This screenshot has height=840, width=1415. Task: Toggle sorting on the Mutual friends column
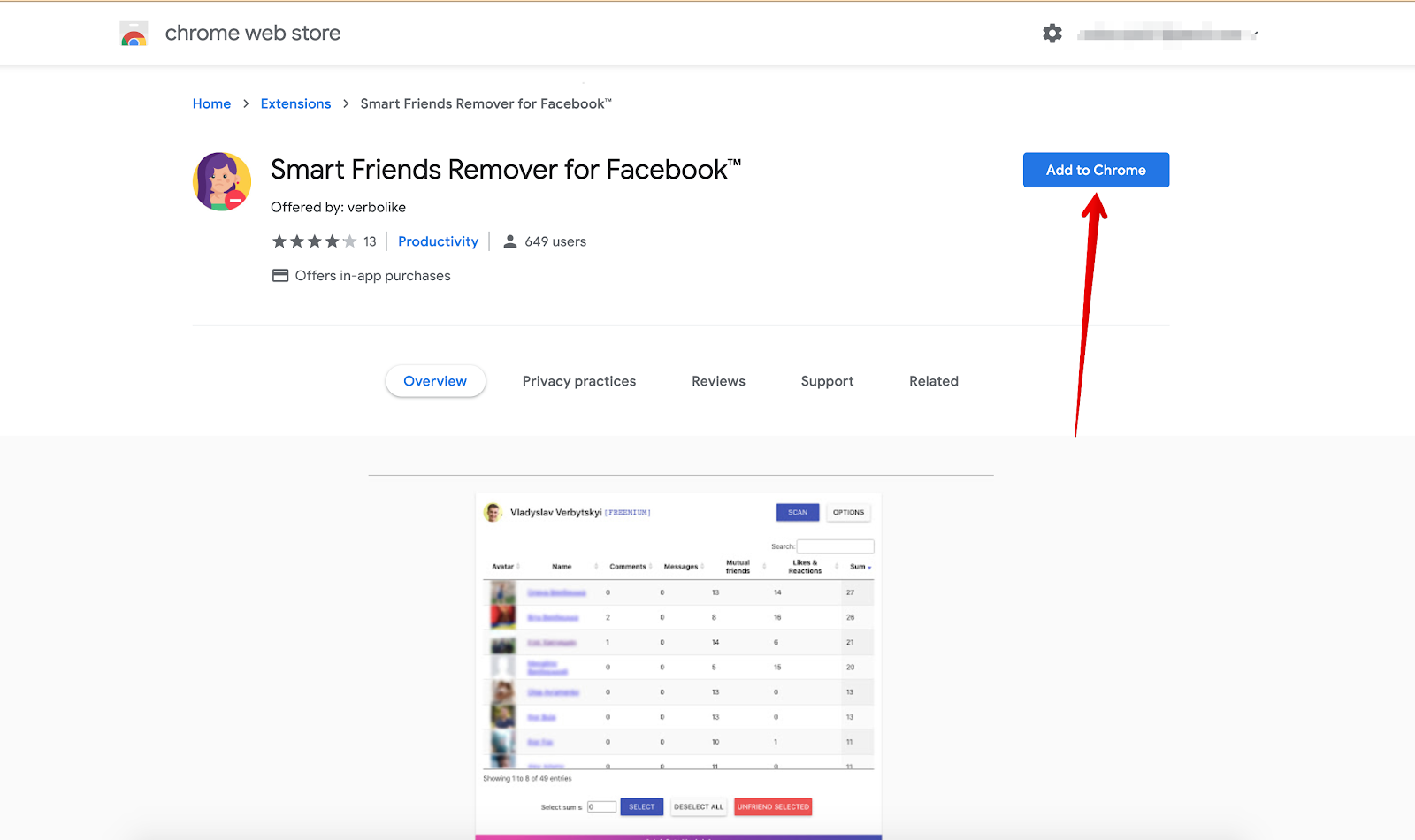pos(764,567)
